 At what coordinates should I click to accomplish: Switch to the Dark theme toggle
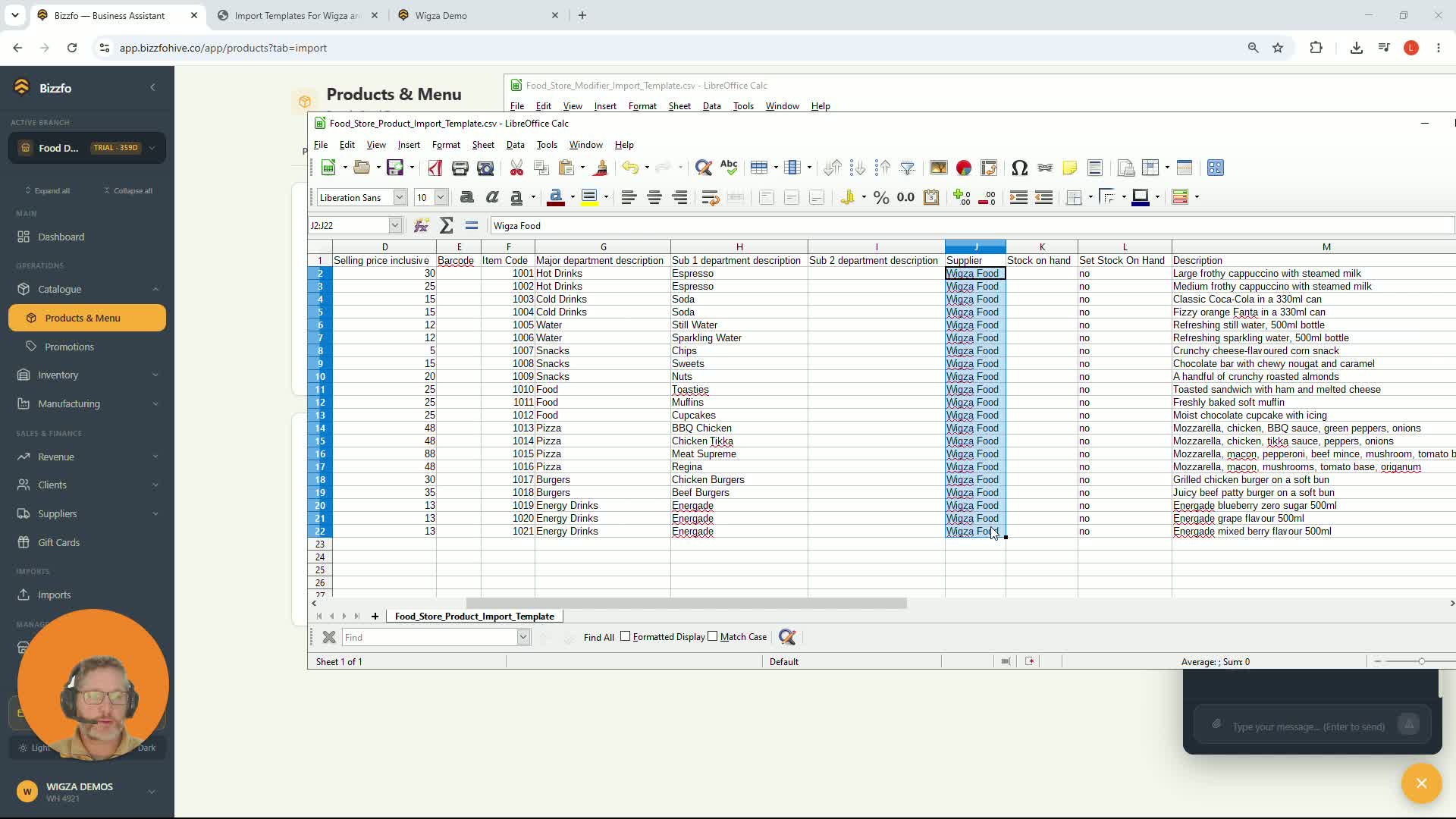point(146,748)
